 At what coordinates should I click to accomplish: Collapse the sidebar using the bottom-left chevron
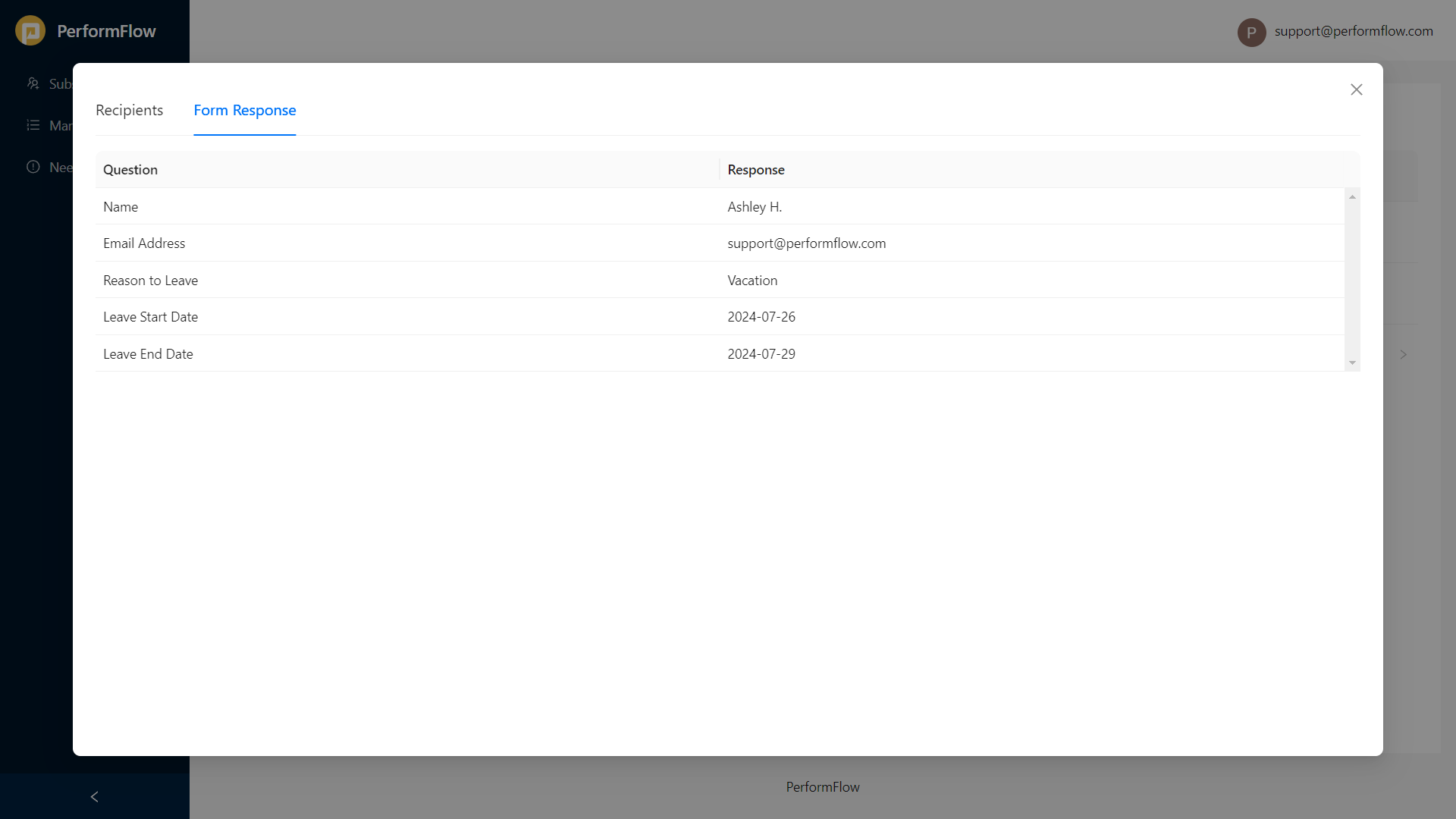tap(94, 796)
